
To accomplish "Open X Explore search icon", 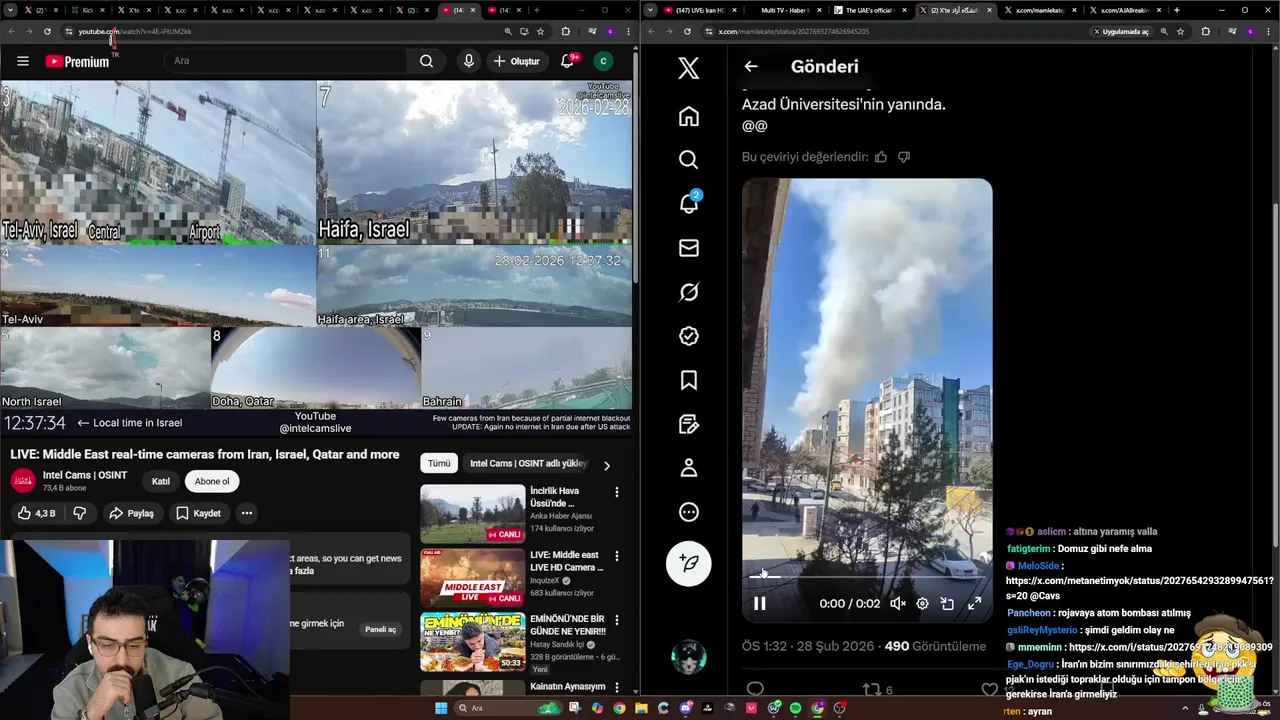I will [688, 160].
